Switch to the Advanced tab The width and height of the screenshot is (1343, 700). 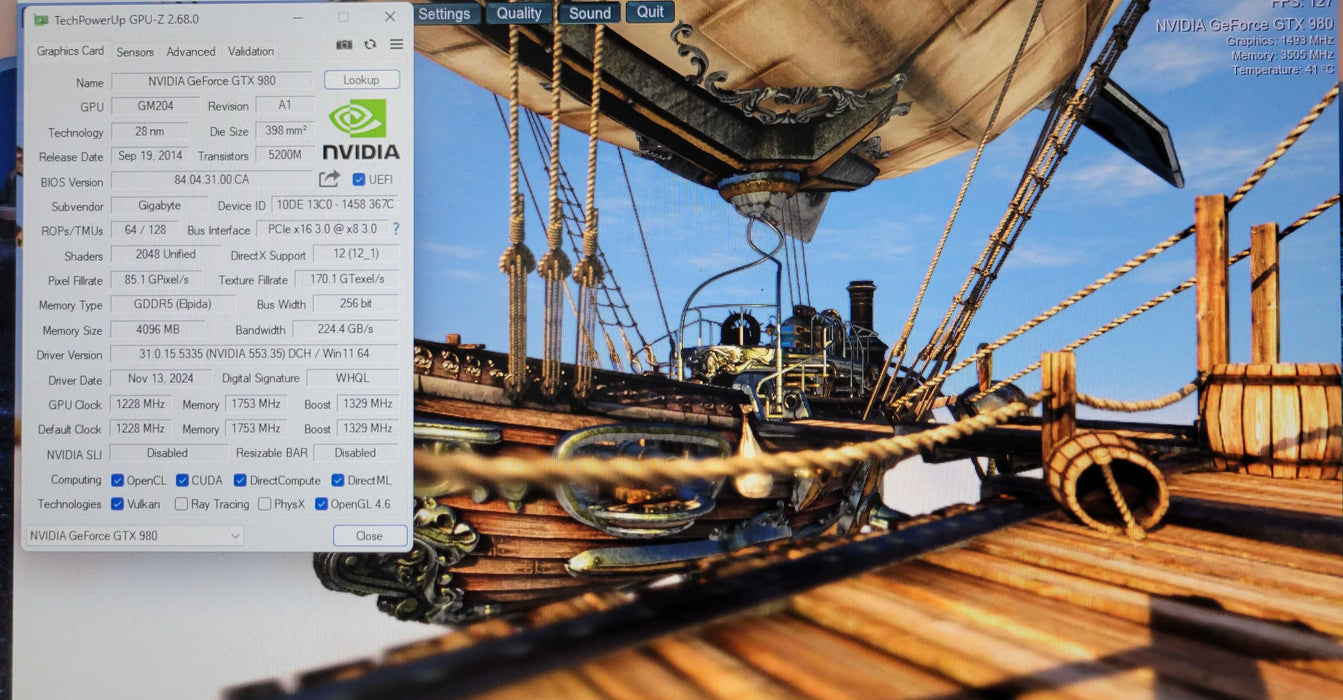191,52
